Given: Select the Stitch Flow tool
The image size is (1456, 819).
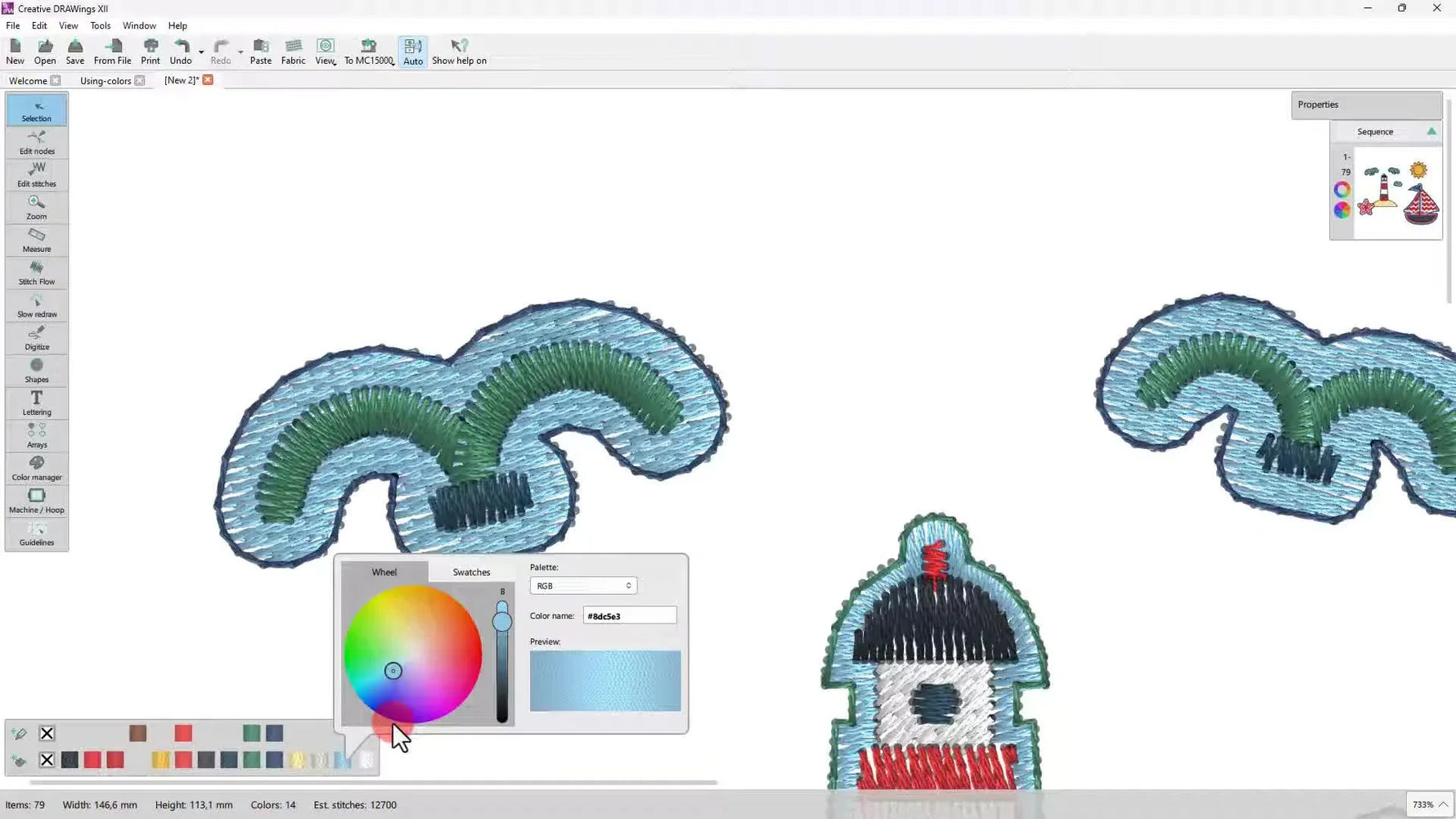Looking at the screenshot, I should [36, 272].
